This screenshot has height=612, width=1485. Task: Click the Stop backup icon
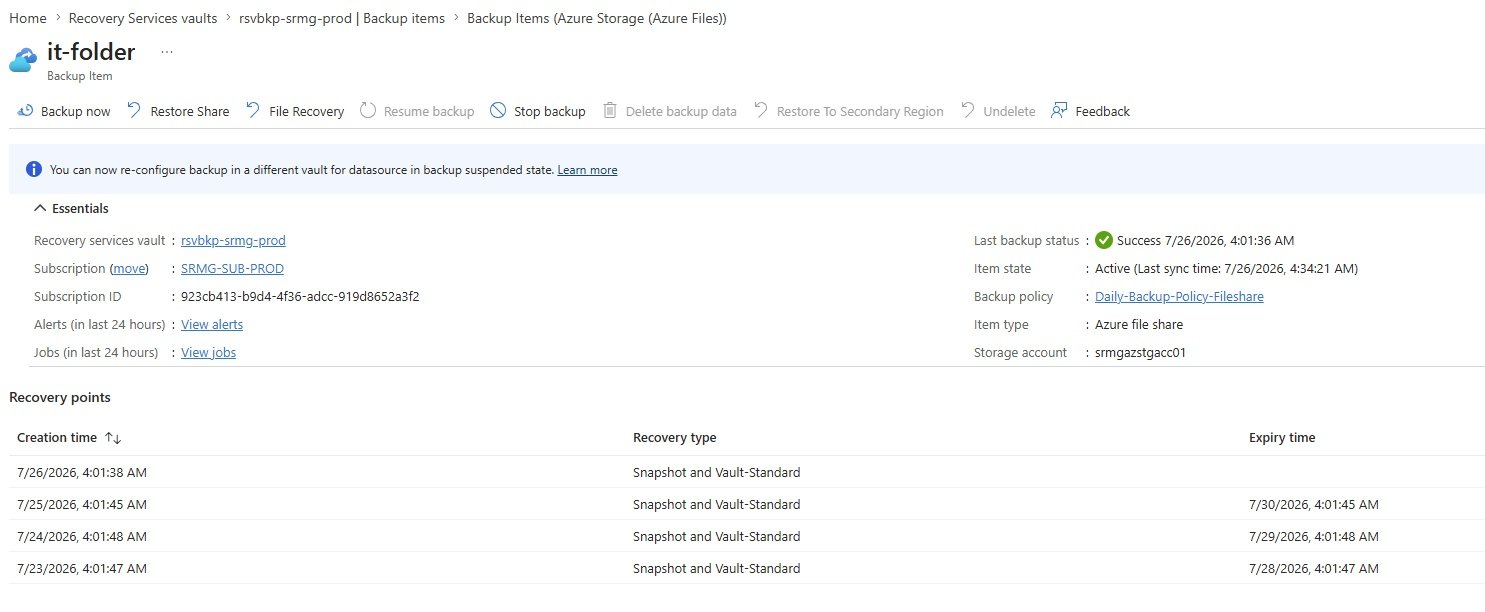pyautogui.click(x=498, y=111)
